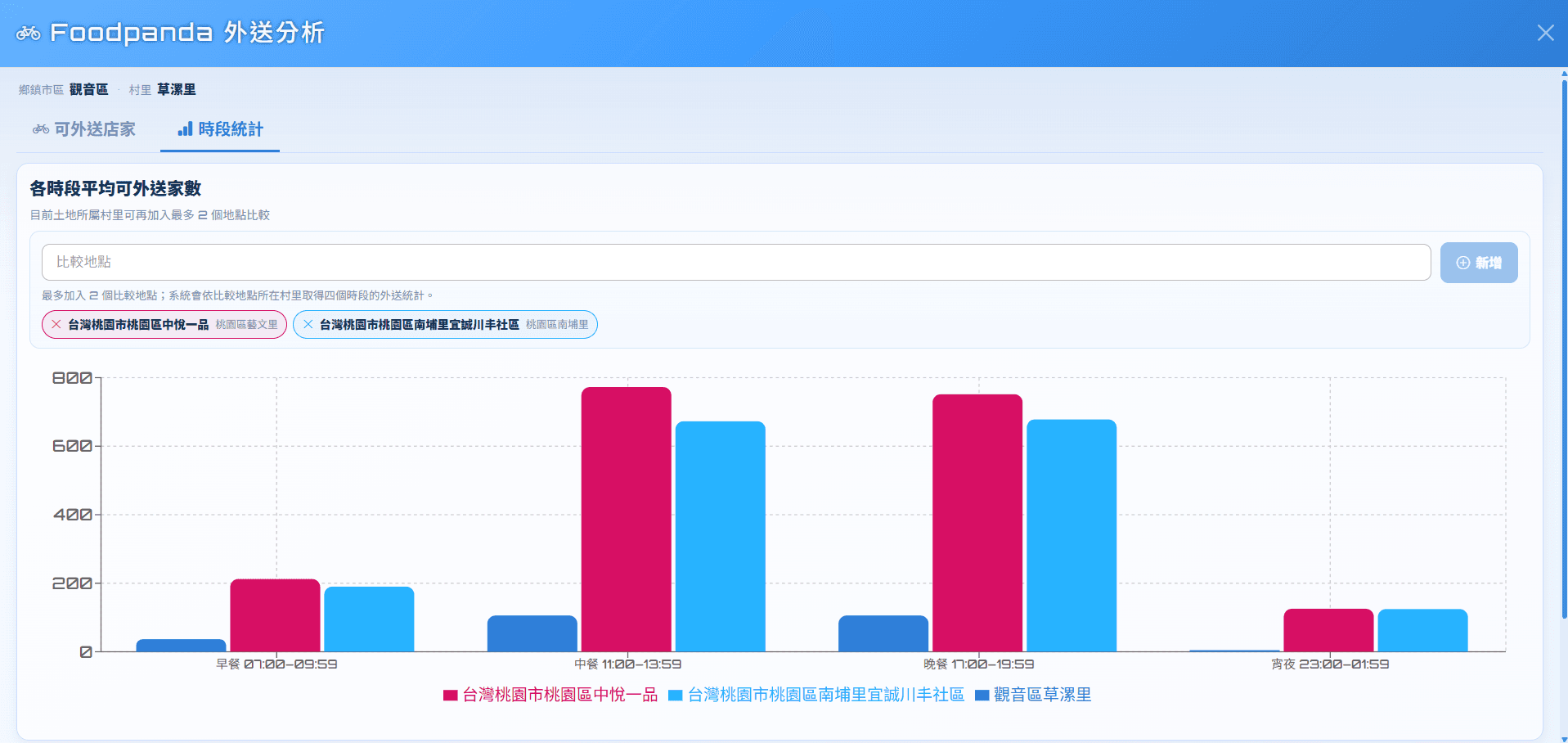Toggle the 觀音區草漯里 blue legend swatch

(x=982, y=696)
